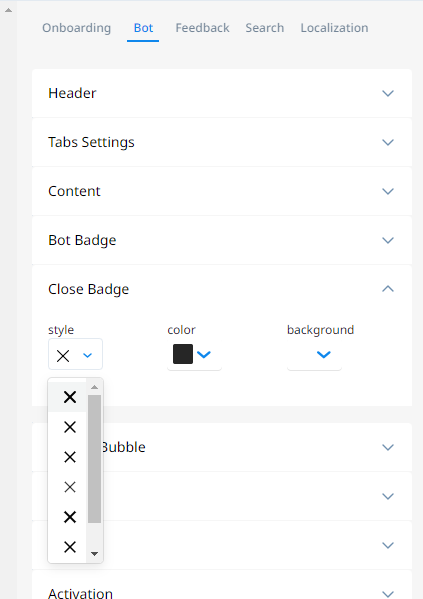The width and height of the screenshot is (423, 599).
Task: Click the black color swatch
Action: (x=183, y=354)
